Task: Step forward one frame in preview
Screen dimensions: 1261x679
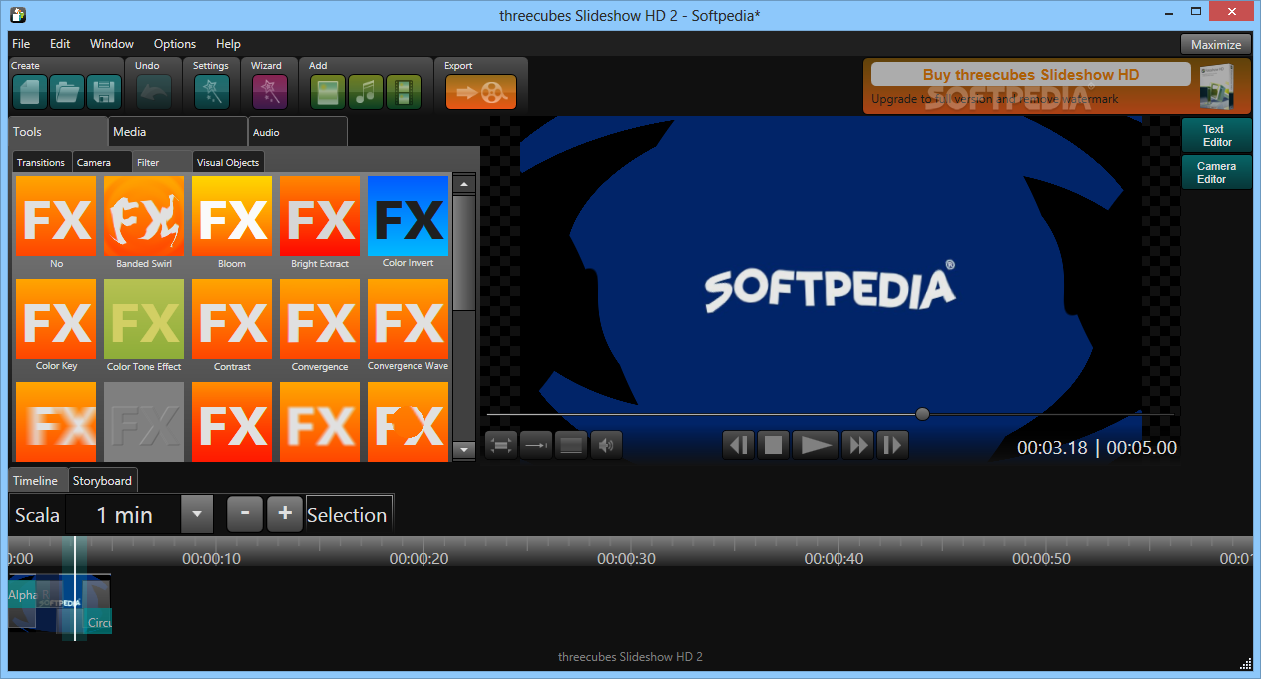Action: (892, 445)
